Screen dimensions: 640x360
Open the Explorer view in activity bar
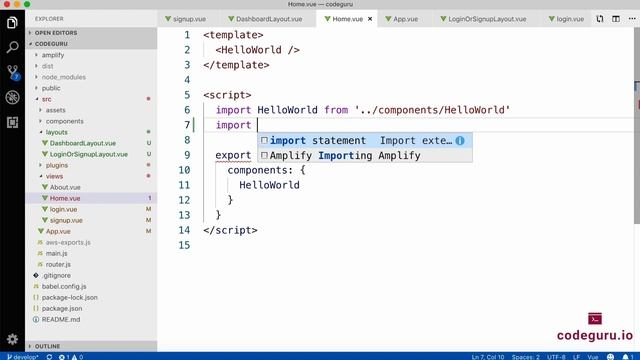pyautogui.click(x=12, y=22)
